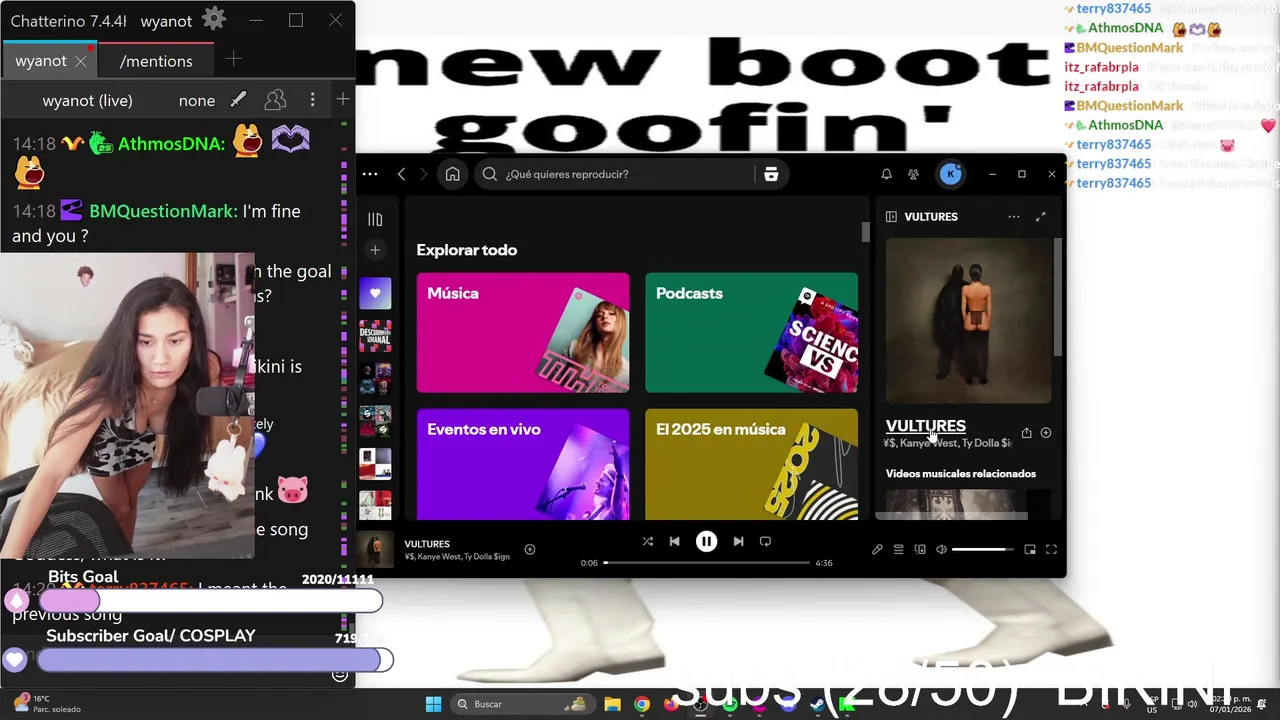Add current track to Liked Songs in player bar
The image size is (1280, 720).
pos(530,549)
